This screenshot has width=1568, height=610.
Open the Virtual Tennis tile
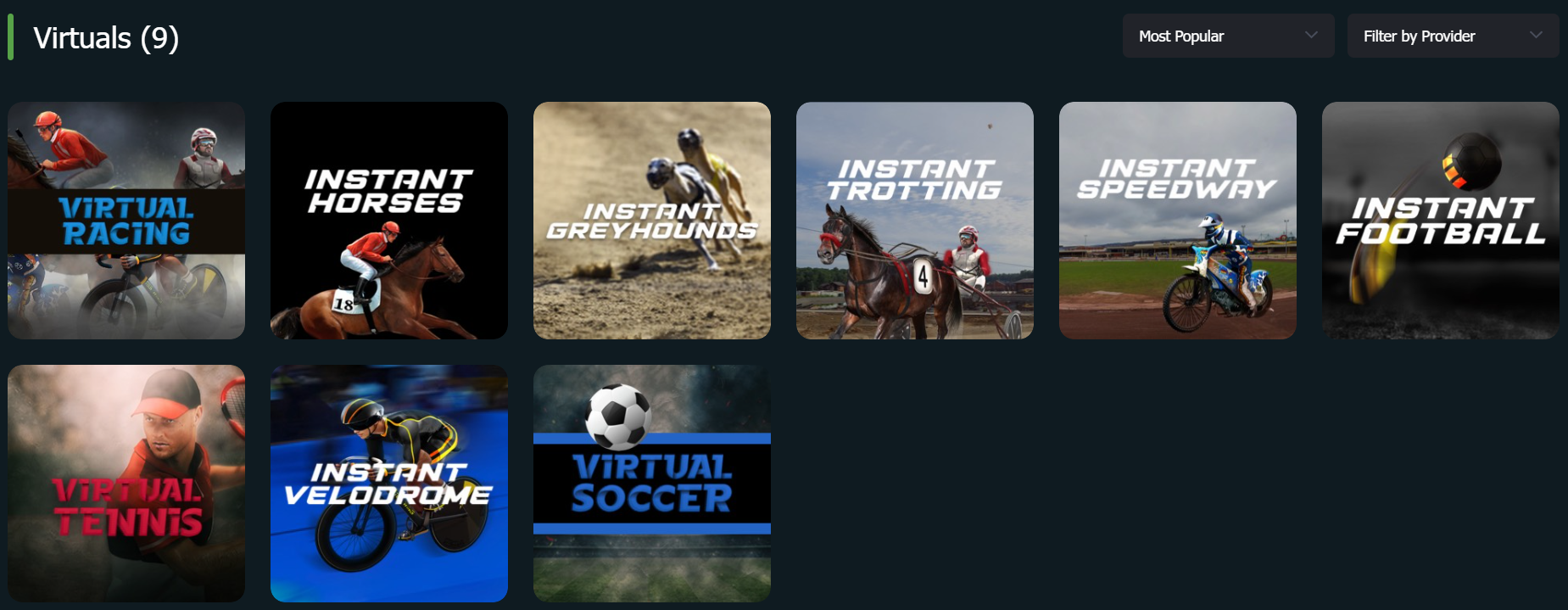tap(126, 484)
